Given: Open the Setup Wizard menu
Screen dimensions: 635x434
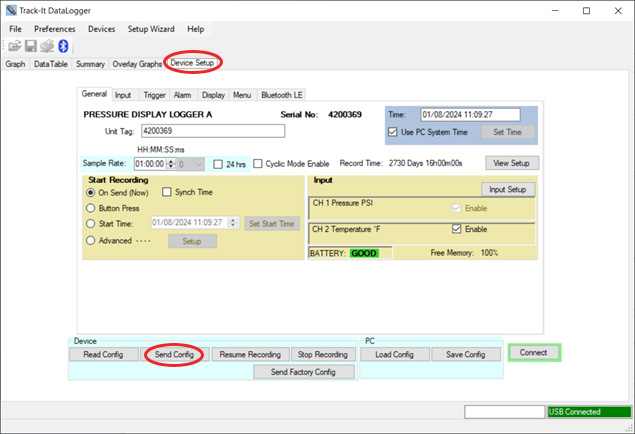Looking at the screenshot, I should click(x=151, y=29).
